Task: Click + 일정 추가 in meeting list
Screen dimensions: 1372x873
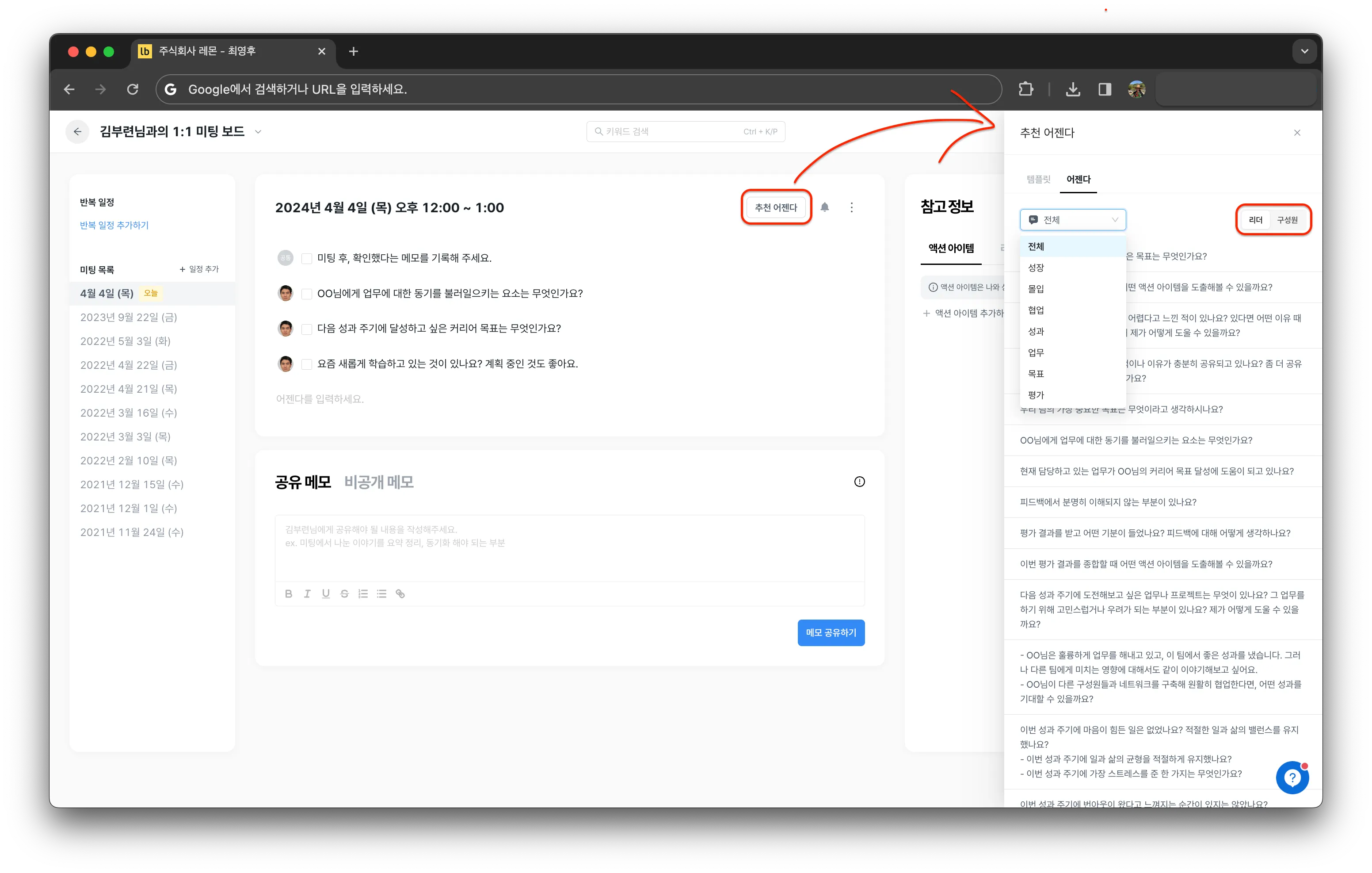Action: point(199,269)
